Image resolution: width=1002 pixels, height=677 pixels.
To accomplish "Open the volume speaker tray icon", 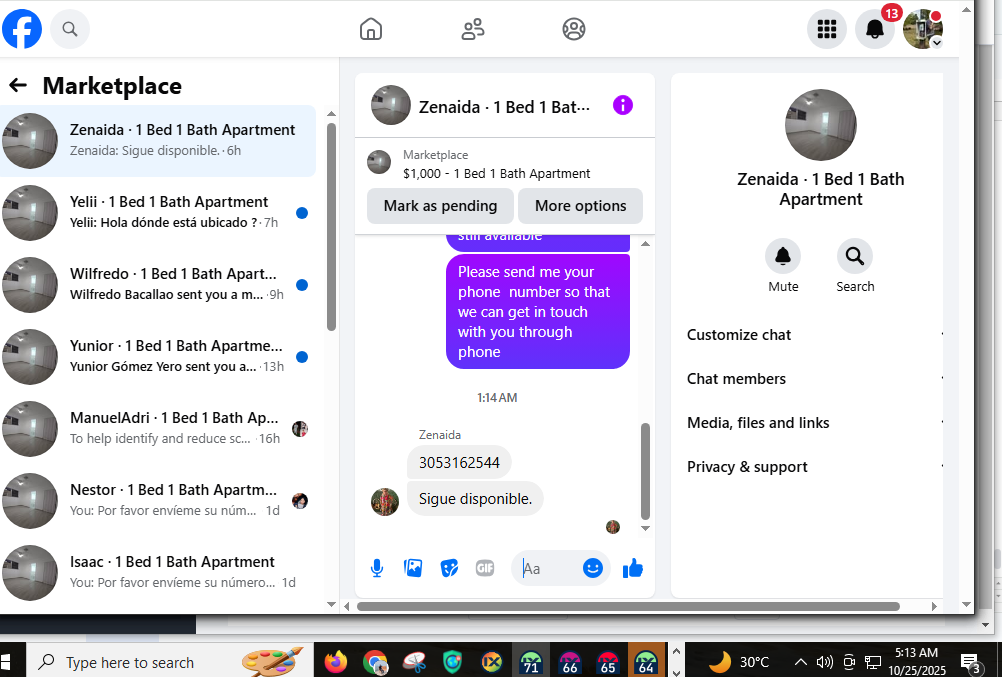I will pos(825,662).
